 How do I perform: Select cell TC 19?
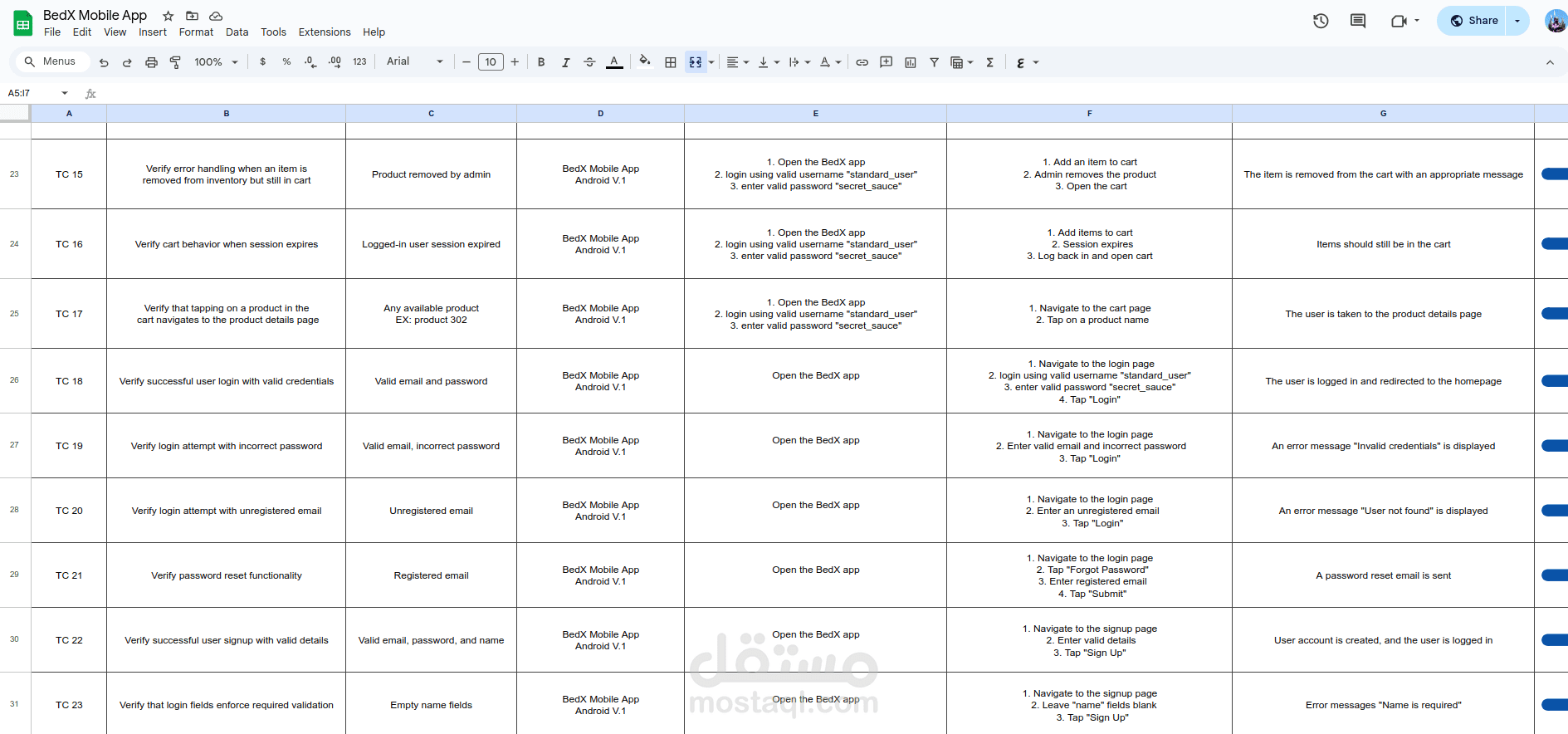pos(69,446)
